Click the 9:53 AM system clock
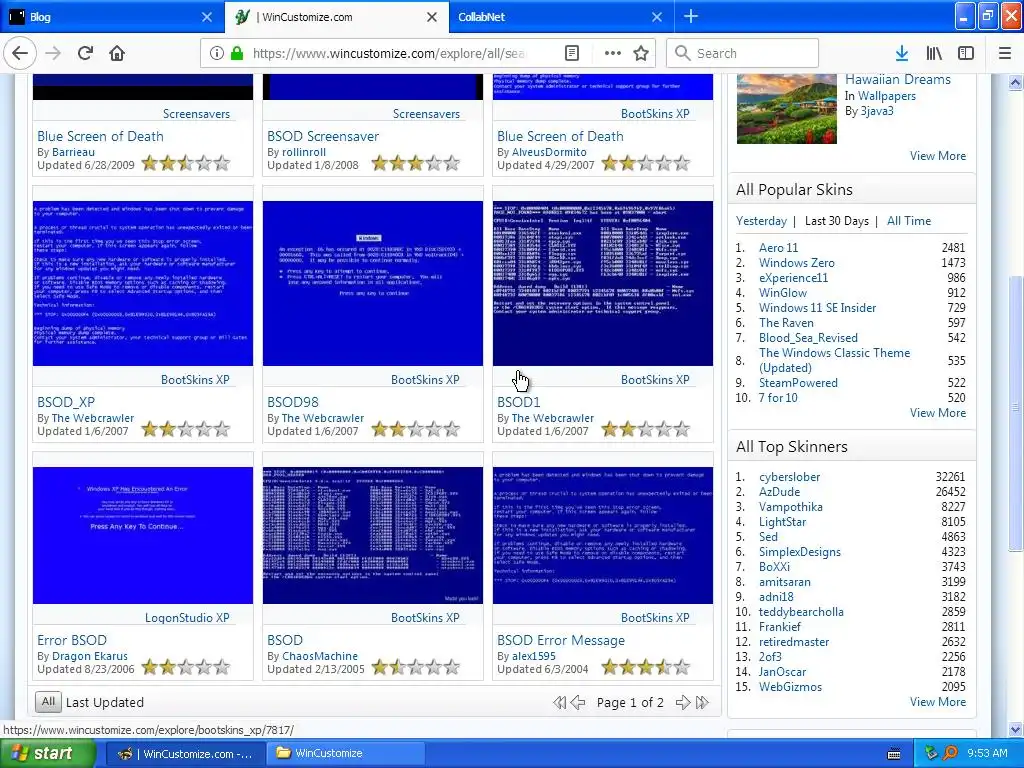 [x=987, y=754]
